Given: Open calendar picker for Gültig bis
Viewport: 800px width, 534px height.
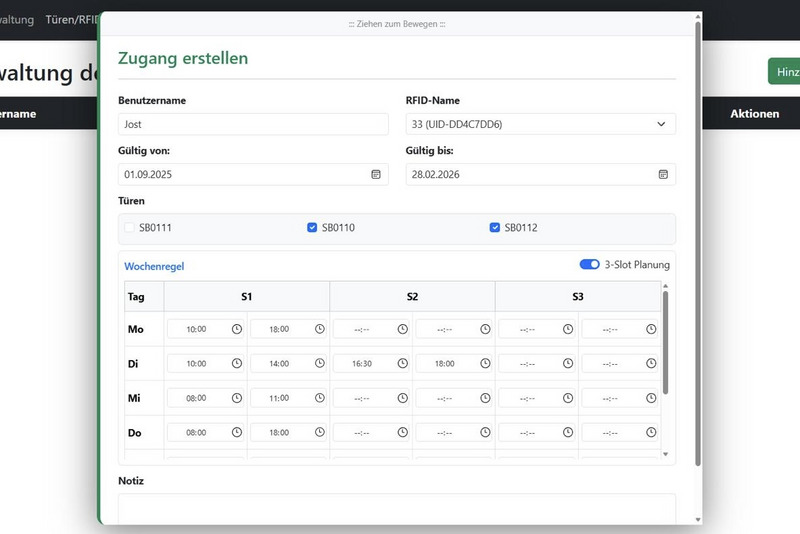Looking at the screenshot, I should (x=663, y=174).
